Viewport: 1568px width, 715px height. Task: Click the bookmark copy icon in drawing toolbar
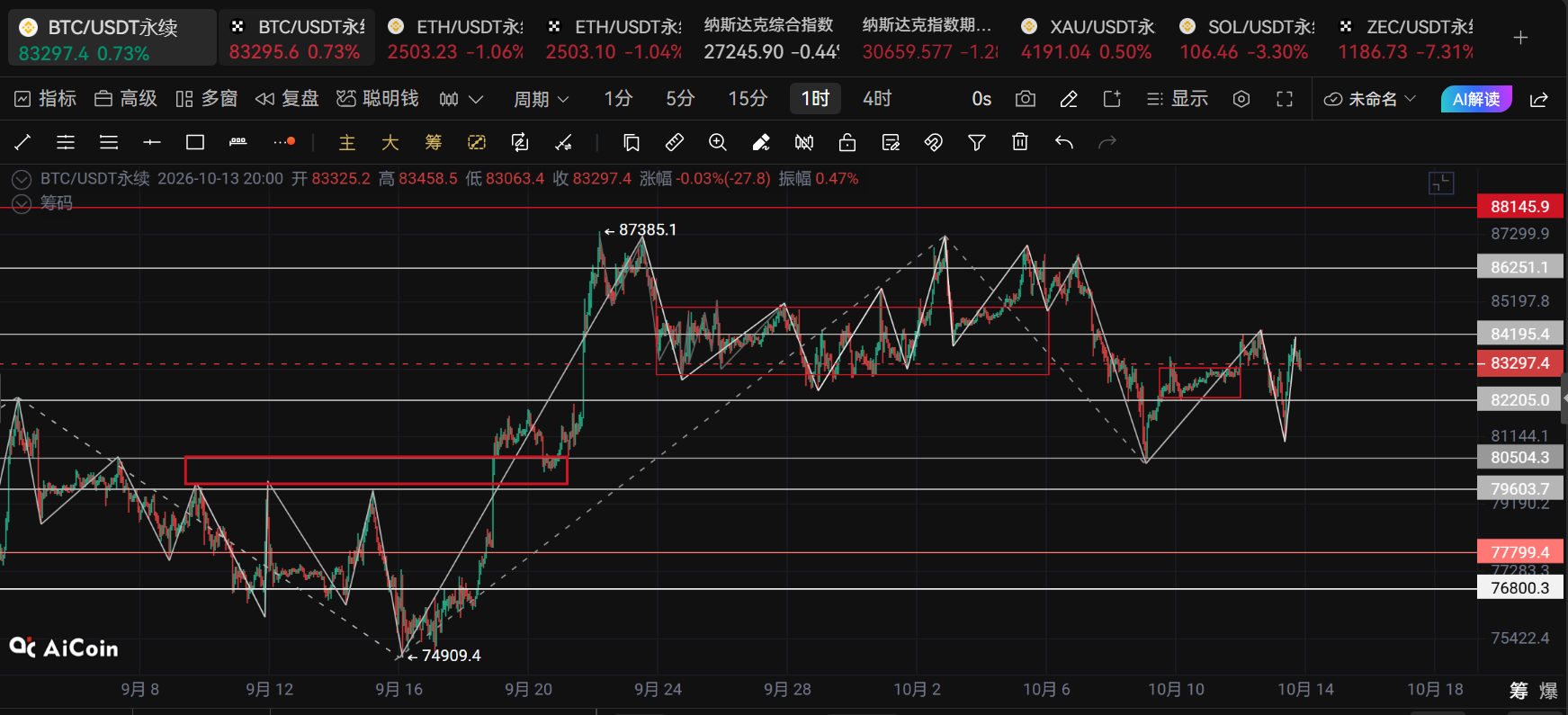pyautogui.click(x=631, y=142)
